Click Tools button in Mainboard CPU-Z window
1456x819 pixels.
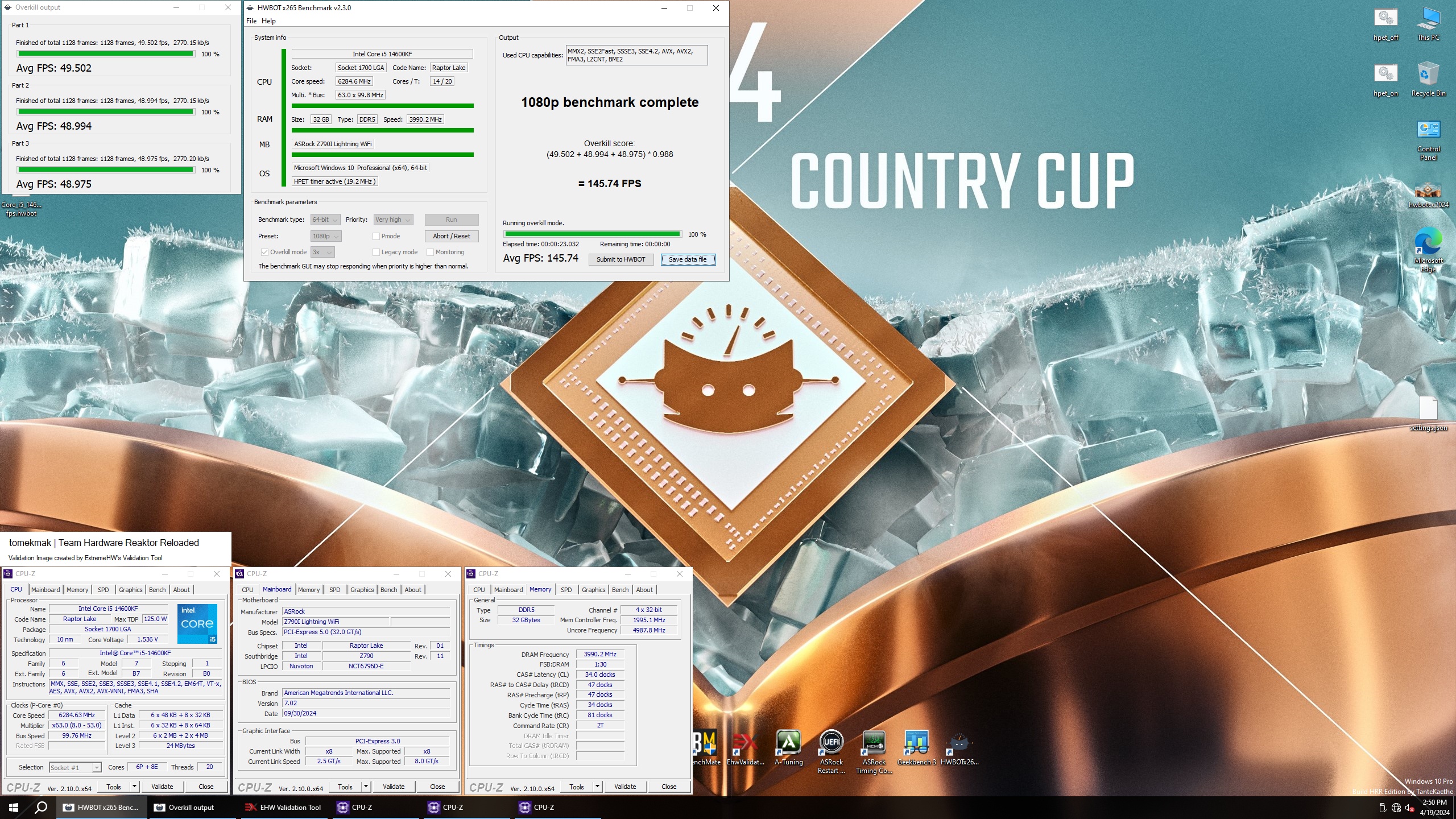[345, 787]
